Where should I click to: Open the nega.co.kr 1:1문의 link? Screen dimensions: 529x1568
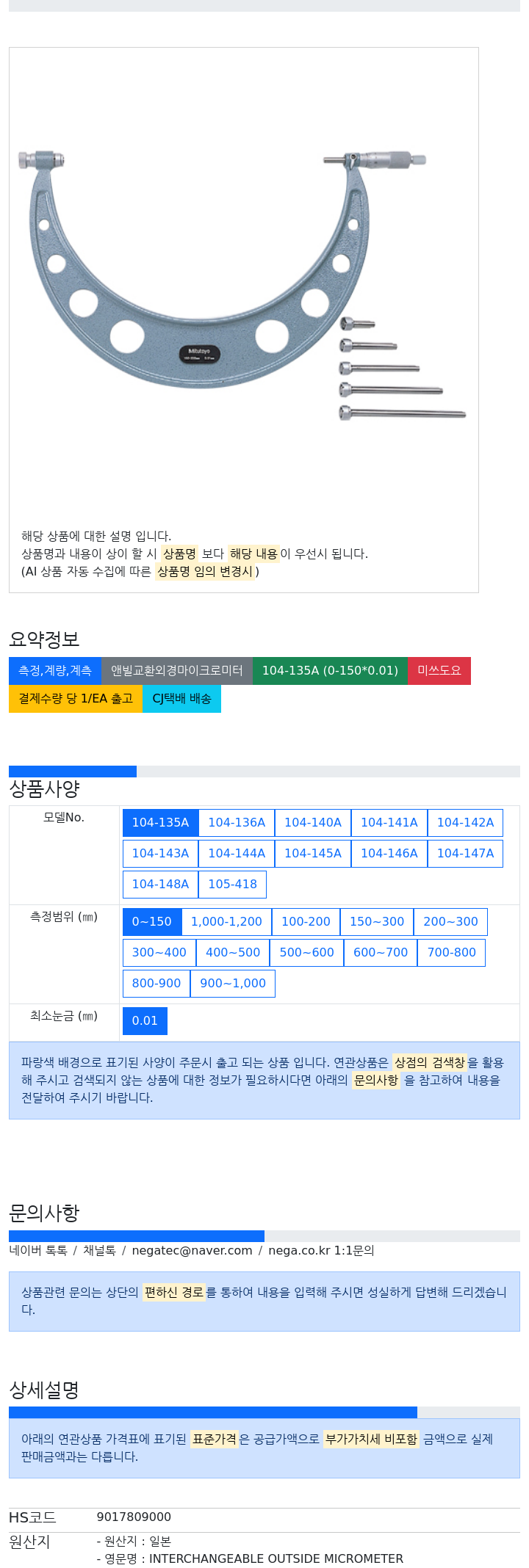321,1251
